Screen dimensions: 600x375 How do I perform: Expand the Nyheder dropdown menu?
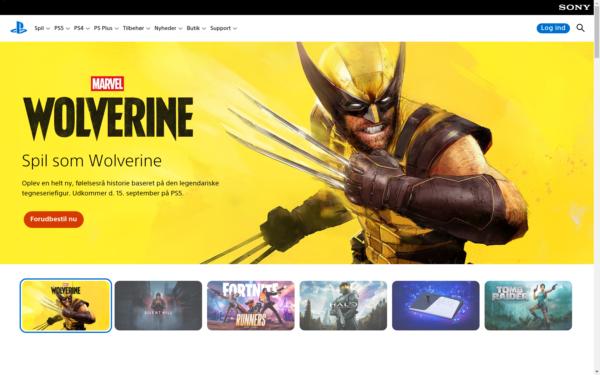pos(168,28)
